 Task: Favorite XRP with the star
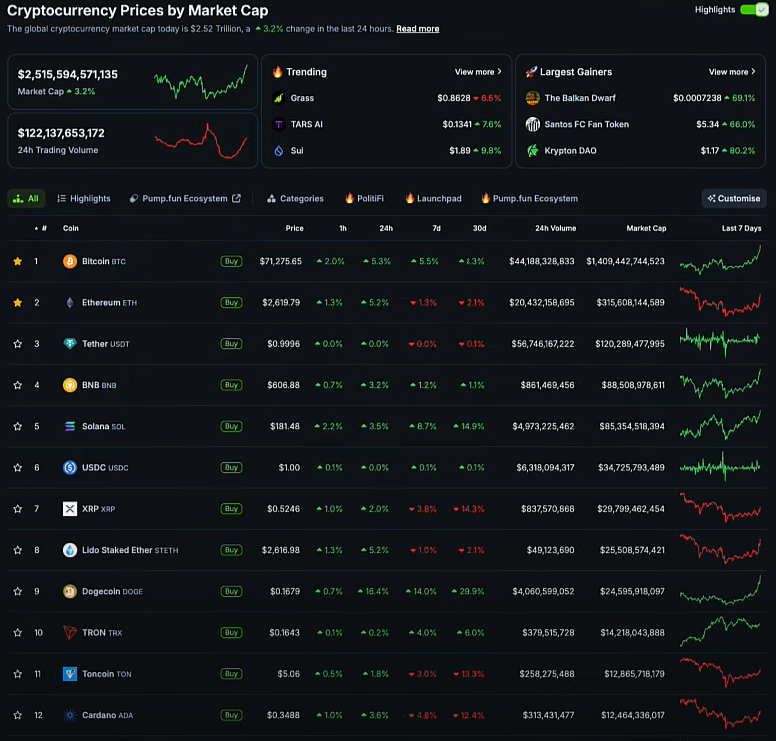[x=18, y=508]
